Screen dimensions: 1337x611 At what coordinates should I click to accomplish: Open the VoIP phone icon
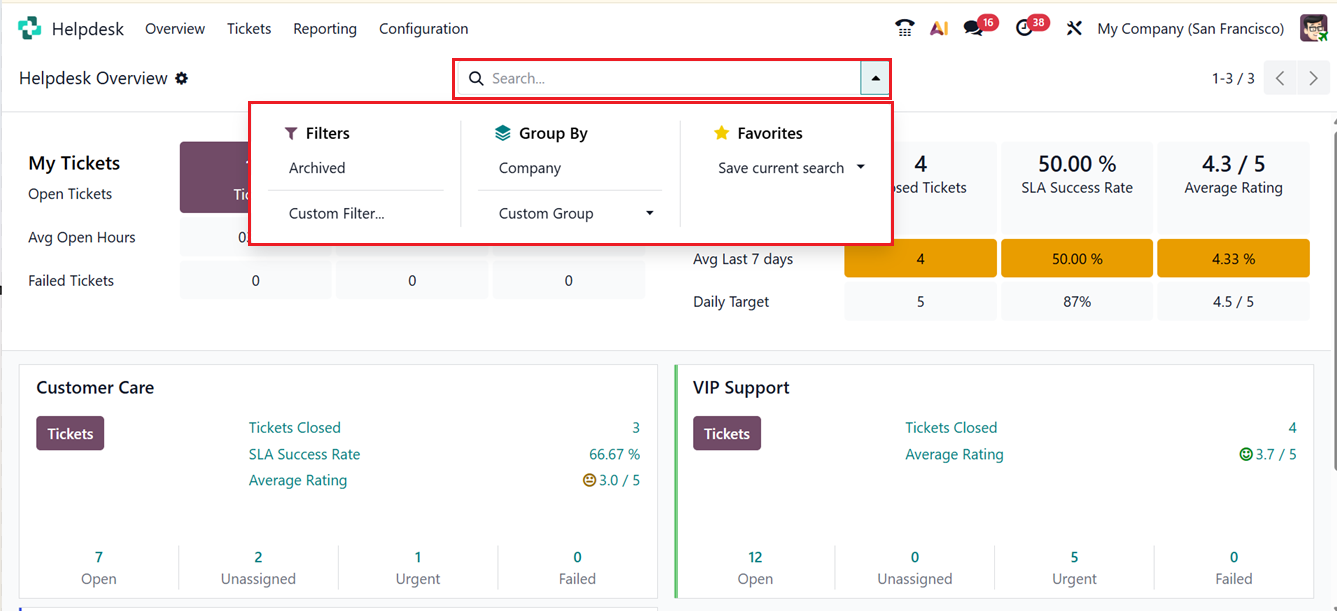tap(905, 29)
